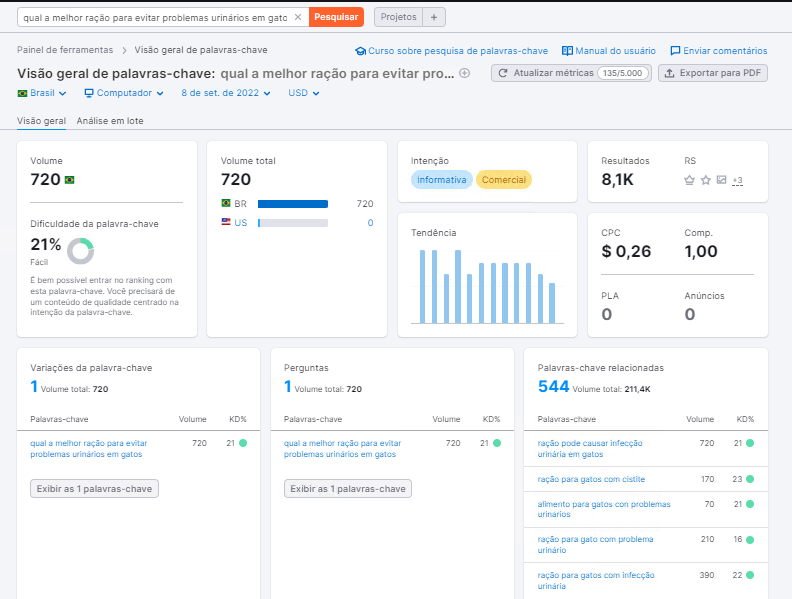Screen dimensions: 792x599
Task: Click the Brazil flag beside Volume 720
Action: pyautogui.click(x=70, y=180)
